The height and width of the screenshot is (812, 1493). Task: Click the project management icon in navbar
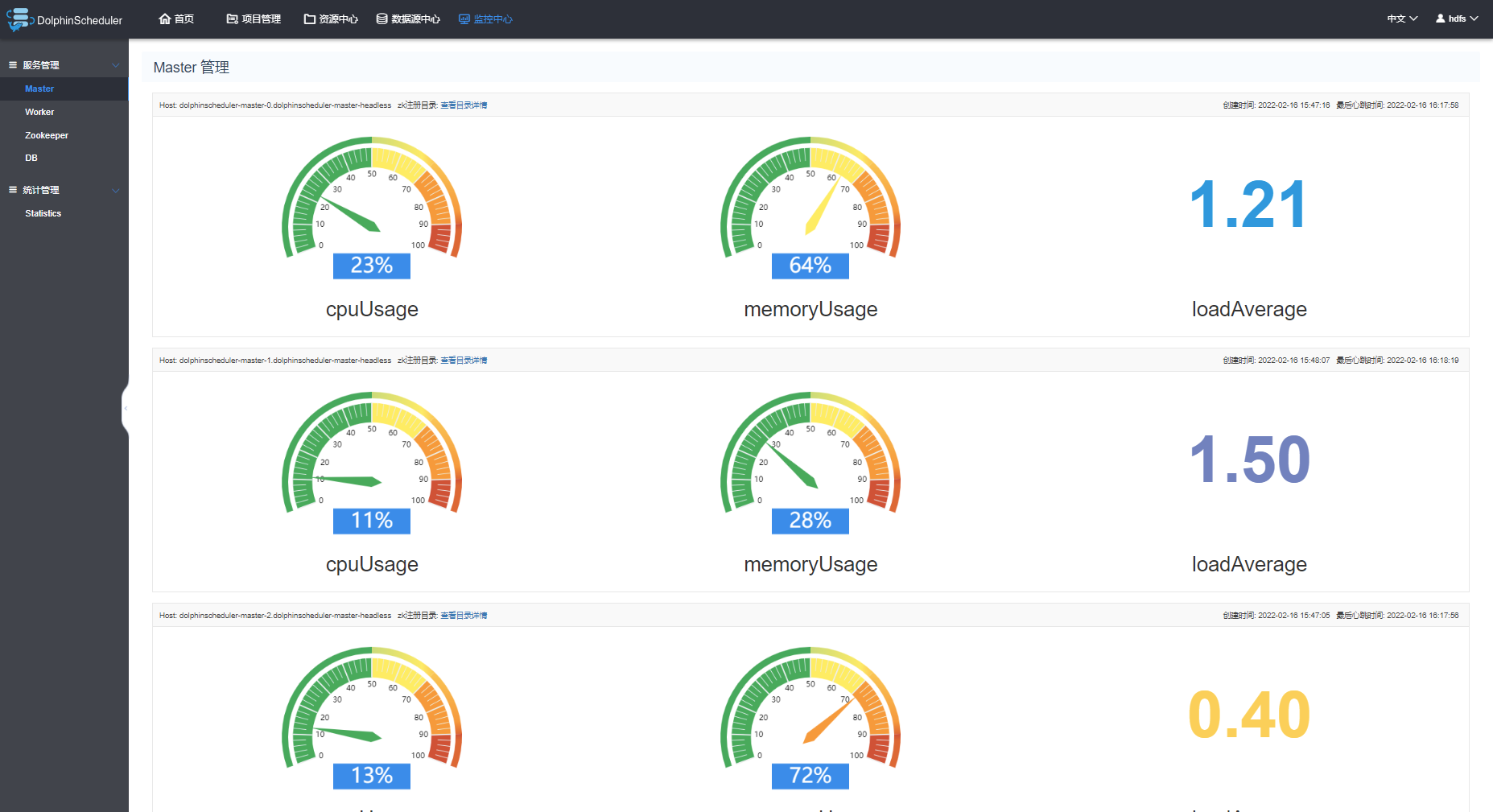pyautogui.click(x=232, y=19)
